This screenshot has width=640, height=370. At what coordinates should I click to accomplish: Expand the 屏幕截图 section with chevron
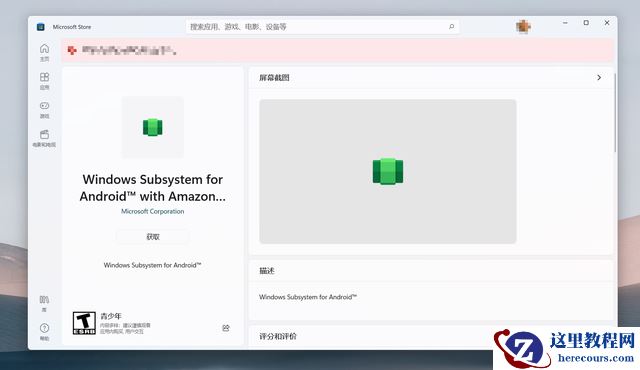tap(599, 78)
